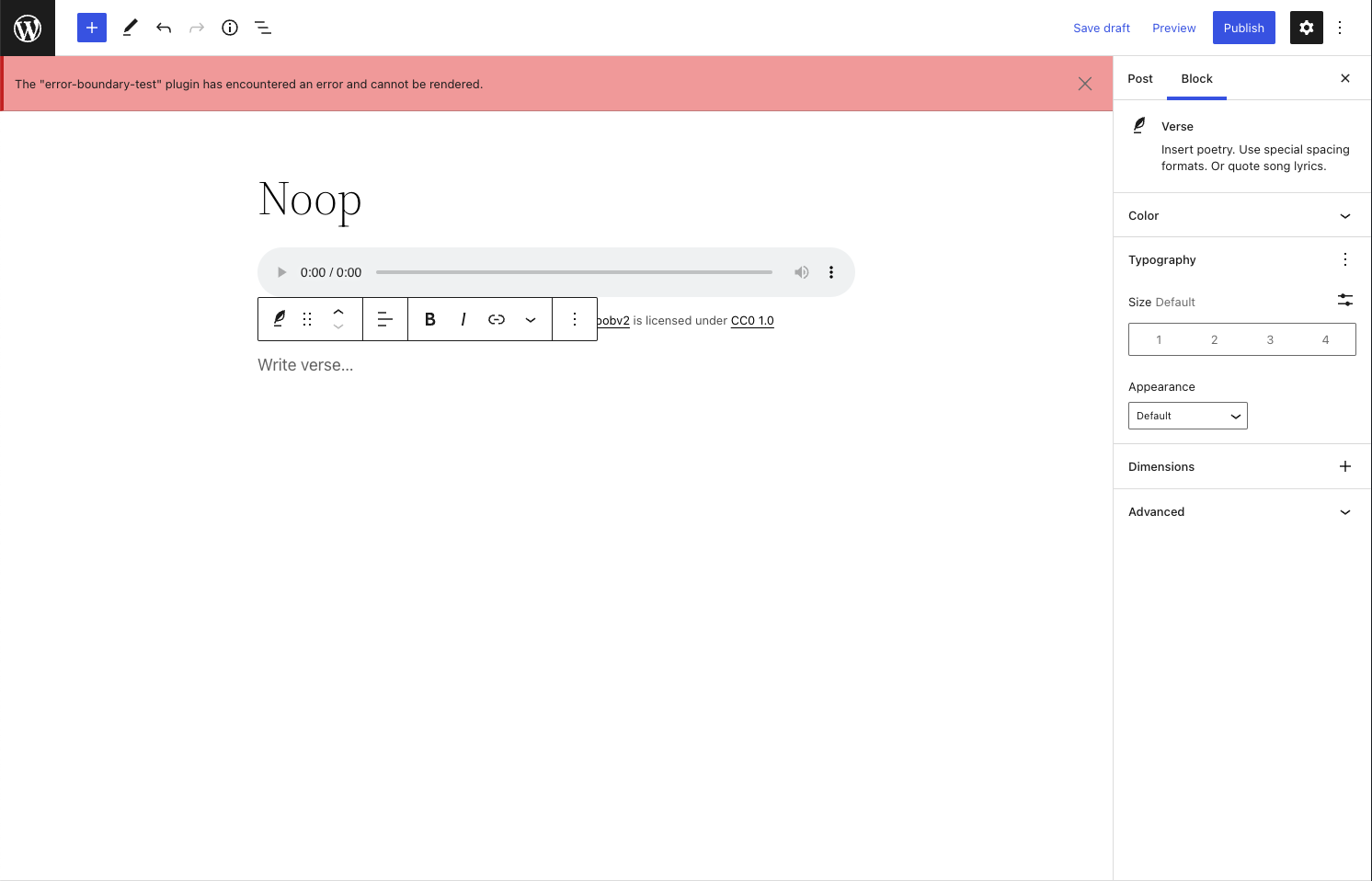Viewport: 1372px width, 881px height.
Task: Toggle the settings gear sidebar
Action: pyautogui.click(x=1307, y=28)
